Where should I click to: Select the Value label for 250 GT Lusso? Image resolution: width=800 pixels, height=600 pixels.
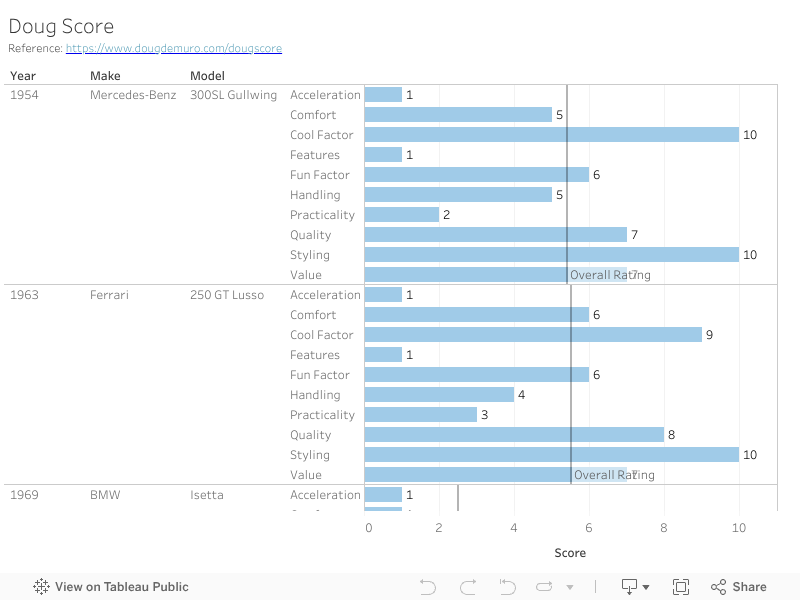(x=306, y=475)
